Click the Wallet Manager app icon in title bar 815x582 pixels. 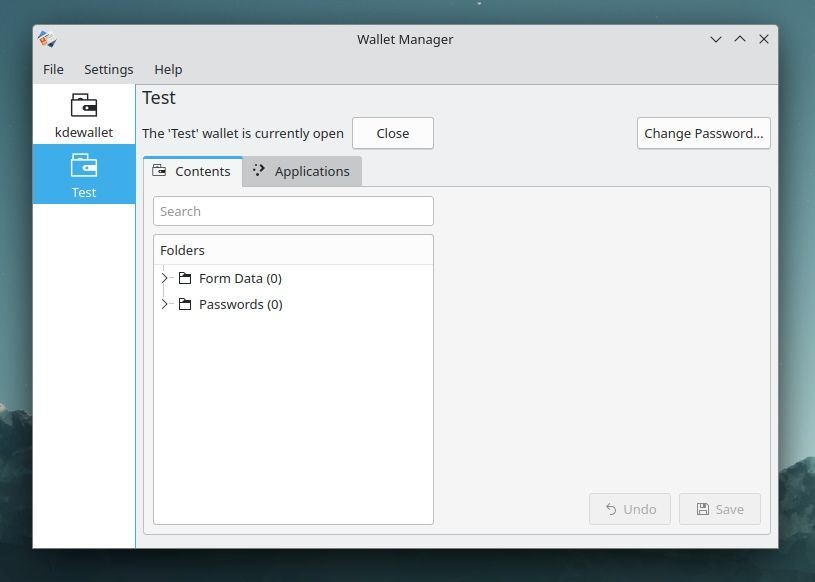click(x=47, y=39)
